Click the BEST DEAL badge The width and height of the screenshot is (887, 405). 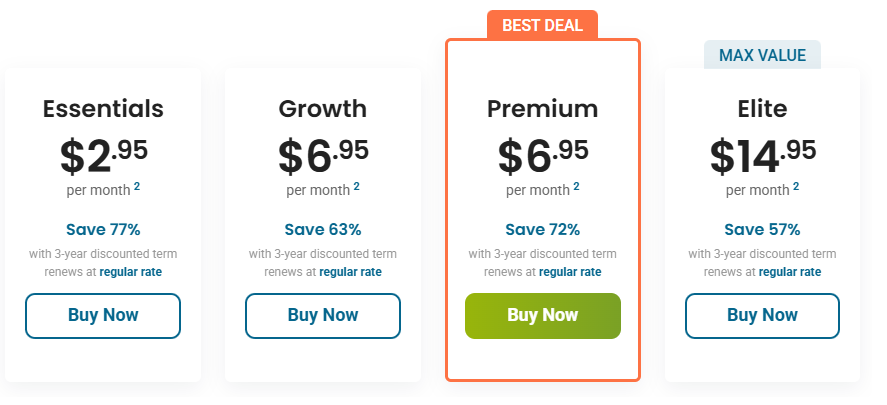[x=542, y=26]
